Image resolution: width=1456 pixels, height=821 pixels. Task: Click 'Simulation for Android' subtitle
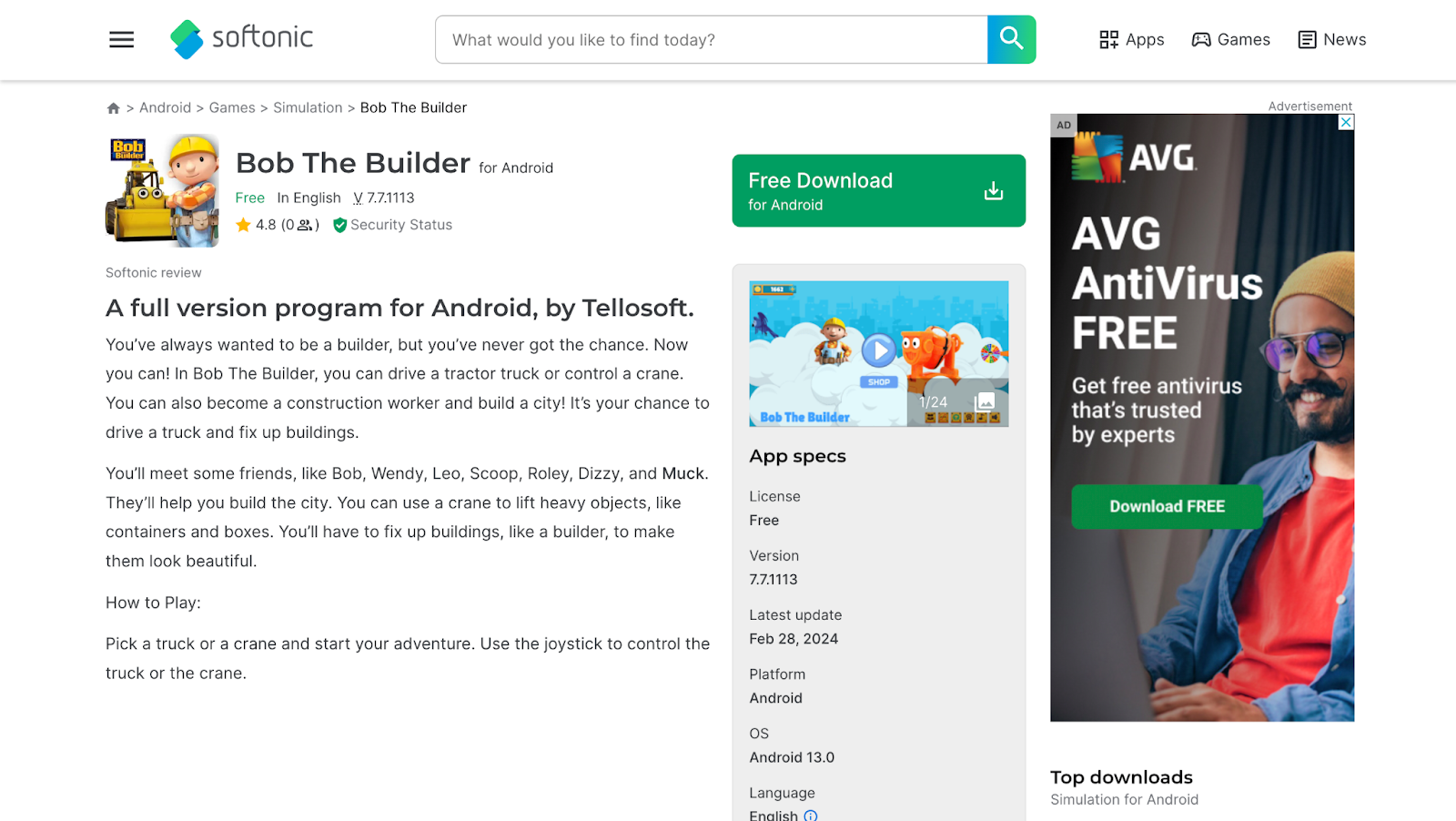coord(1124,799)
